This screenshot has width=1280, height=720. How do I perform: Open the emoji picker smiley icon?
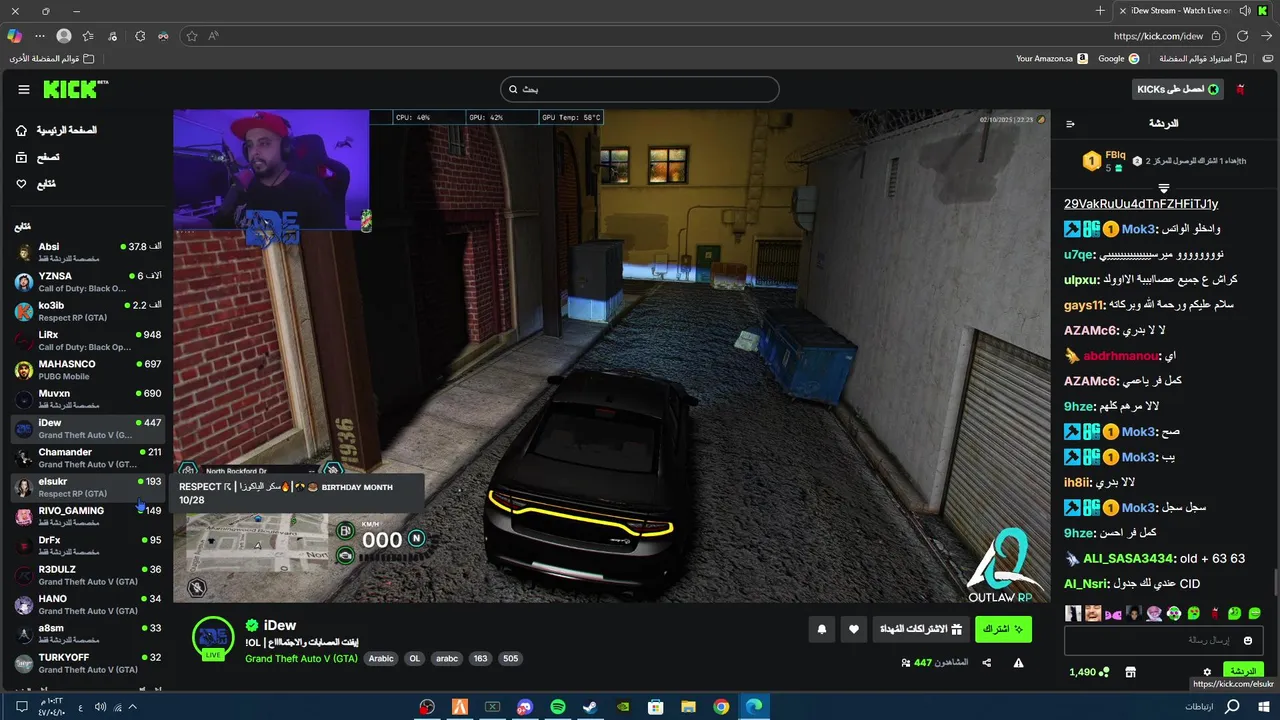coord(1248,640)
